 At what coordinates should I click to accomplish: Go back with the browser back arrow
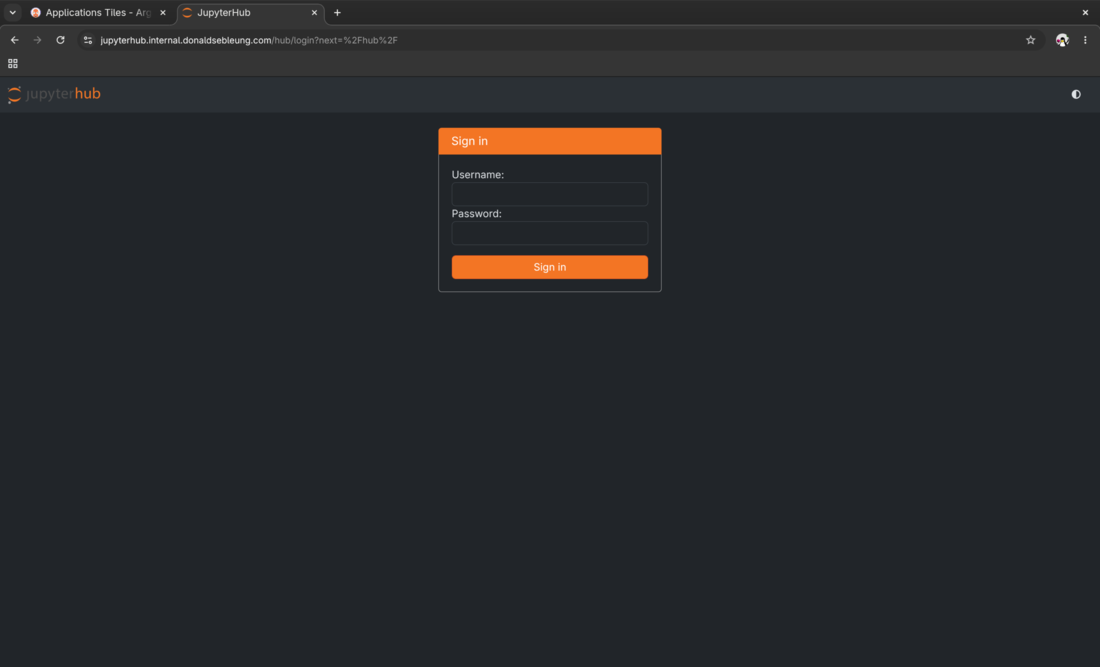(x=15, y=40)
